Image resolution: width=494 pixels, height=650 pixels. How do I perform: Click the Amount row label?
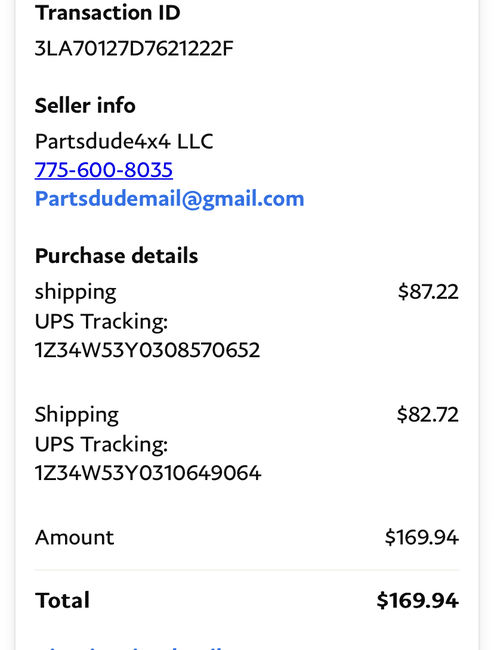74,538
